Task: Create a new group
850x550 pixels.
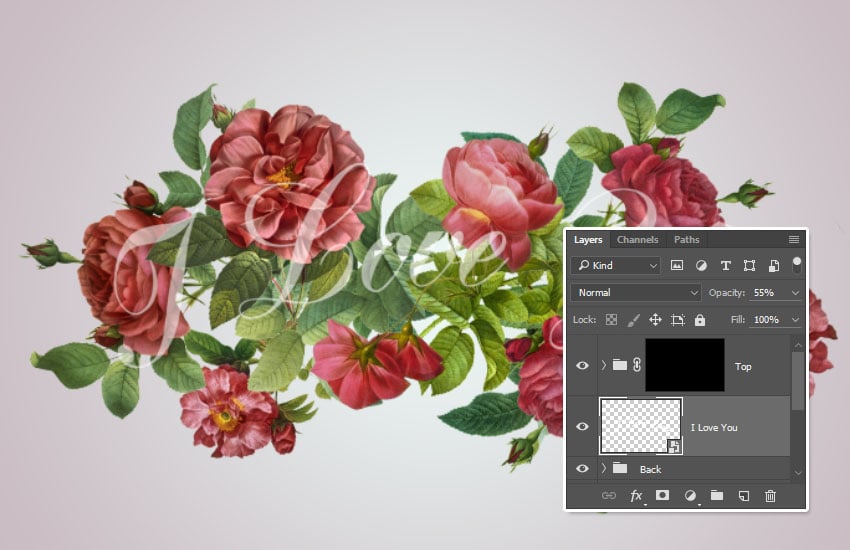Action: (x=717, y=495)
